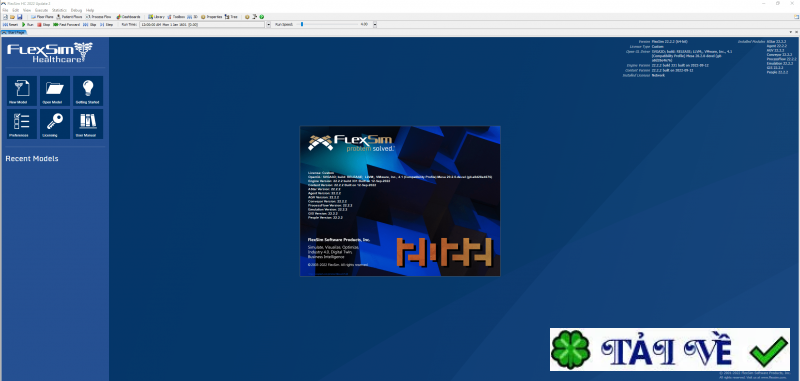This screenshot has height=381, width=800.
Task: Run the simulation with green play
Action: (27, 24)
